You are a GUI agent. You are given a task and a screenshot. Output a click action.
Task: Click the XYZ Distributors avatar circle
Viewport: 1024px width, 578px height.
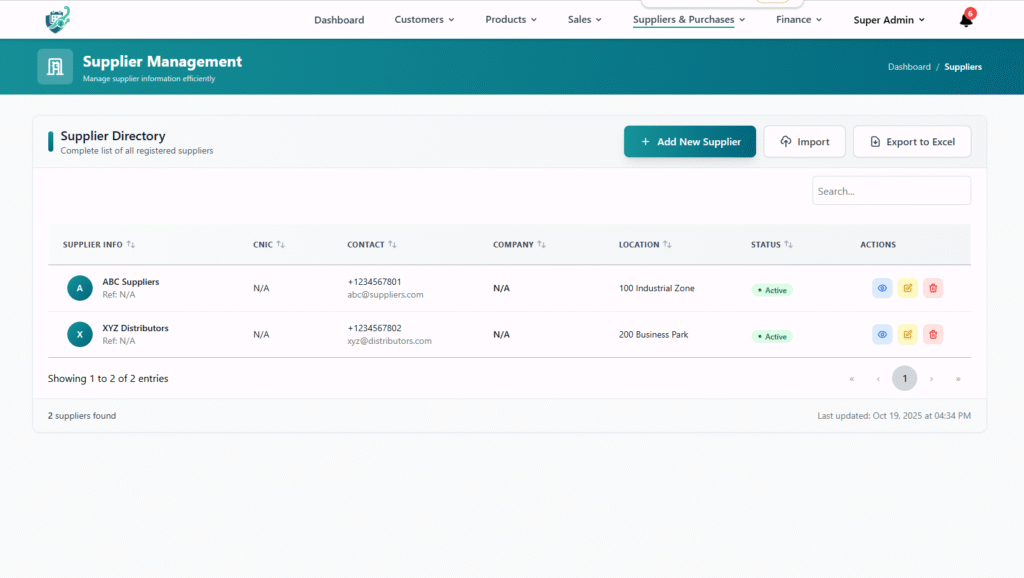pos(80,334)
